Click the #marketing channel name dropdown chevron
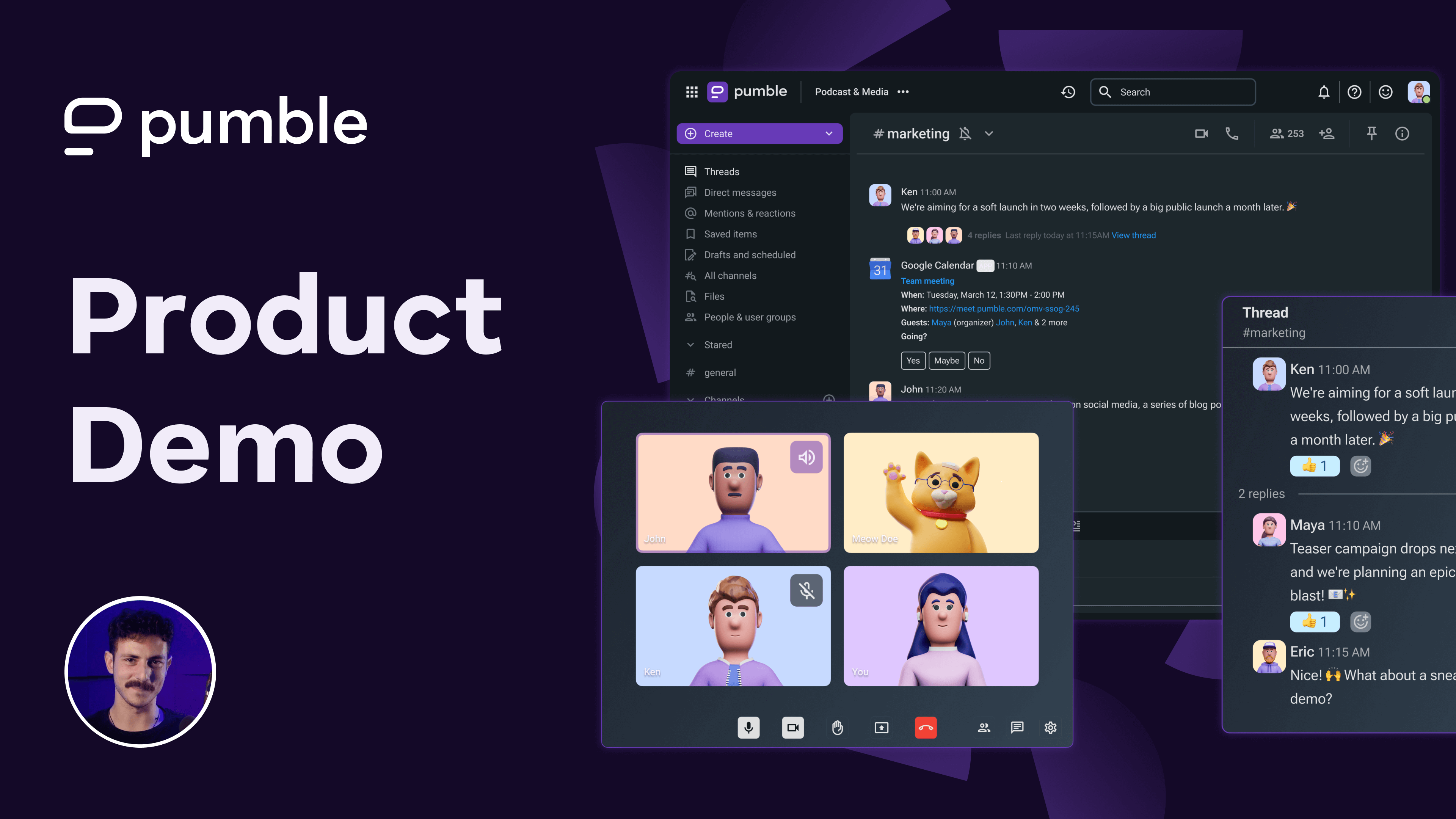The width and height of the screenshot is (1456, 819). point(989,133)
